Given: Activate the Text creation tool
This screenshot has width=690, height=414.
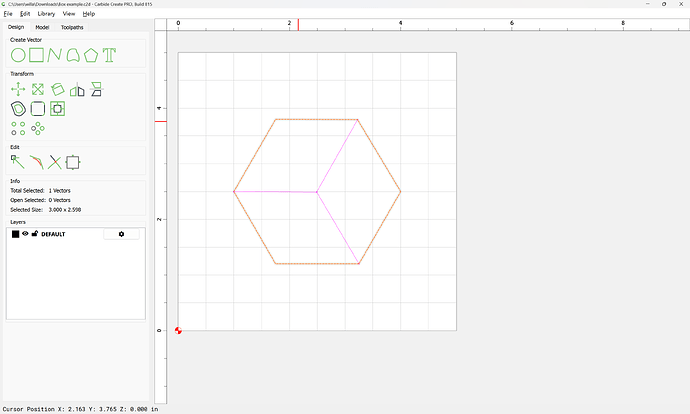Looking at the screenshot, I should (x=109, y=55).
